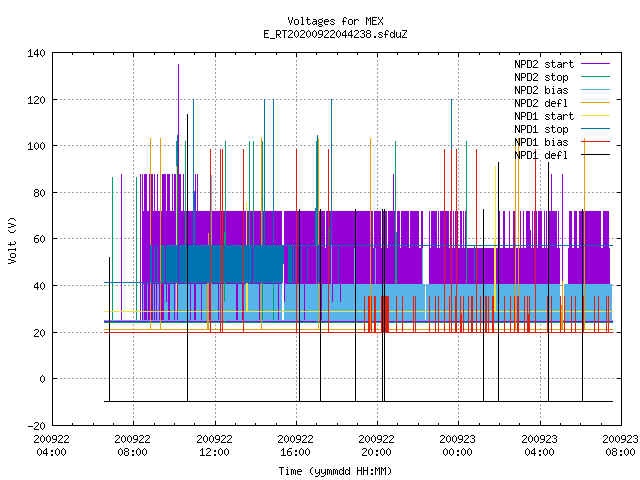
Task: Click the x-axis tick label 200922 16:00
Action: (x=295, y=446)
